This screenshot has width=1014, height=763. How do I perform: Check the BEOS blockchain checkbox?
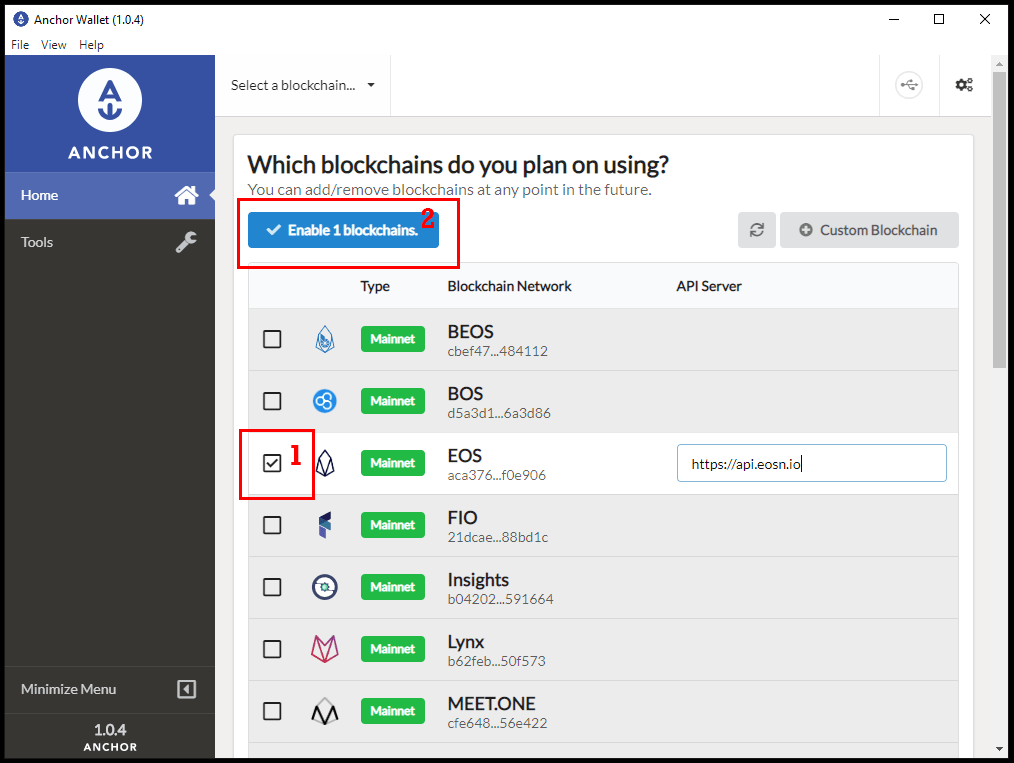click(x=272, y=339)
